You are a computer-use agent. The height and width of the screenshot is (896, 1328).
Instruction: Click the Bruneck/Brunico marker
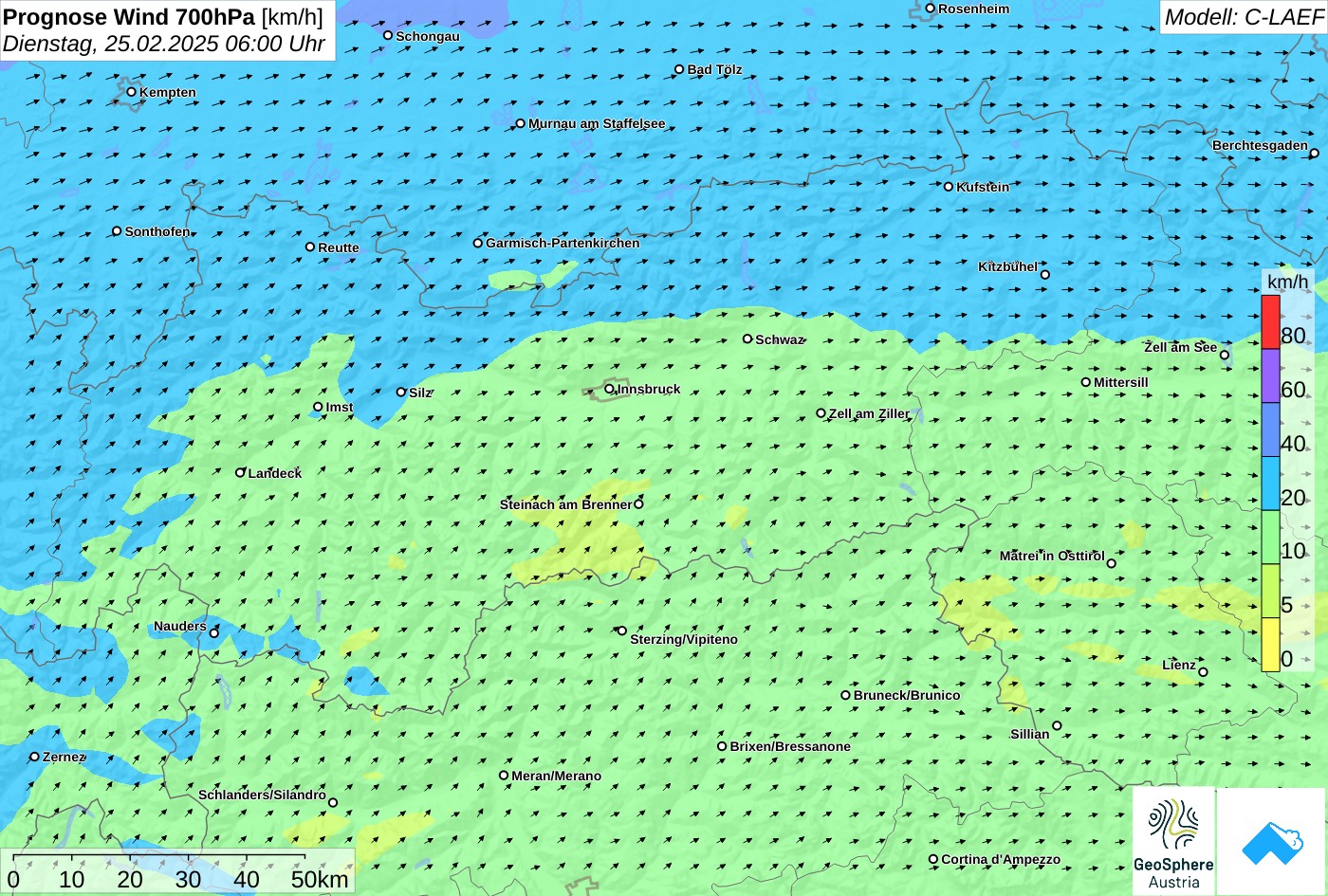(846, 695)
